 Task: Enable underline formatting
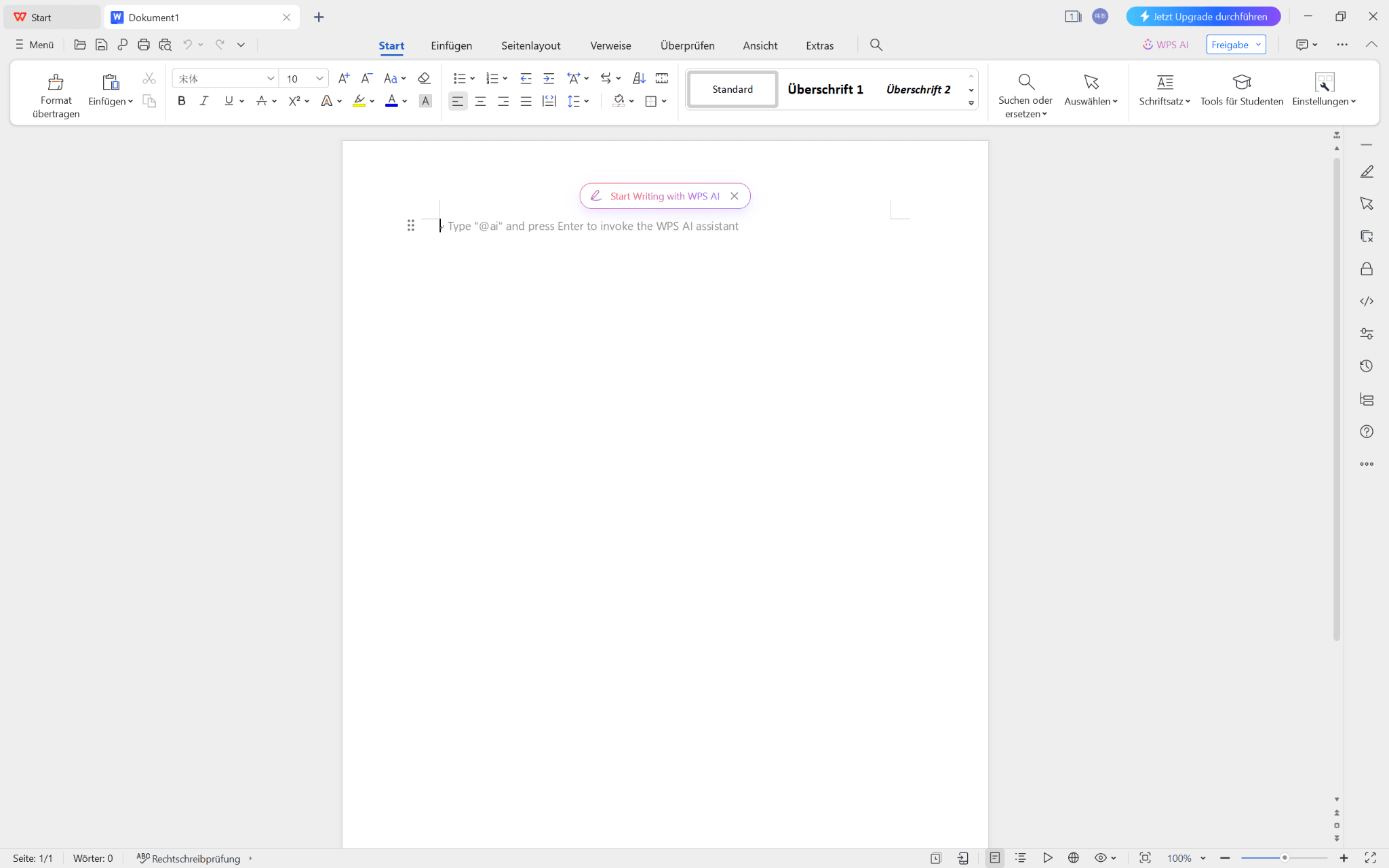point(229,100)
